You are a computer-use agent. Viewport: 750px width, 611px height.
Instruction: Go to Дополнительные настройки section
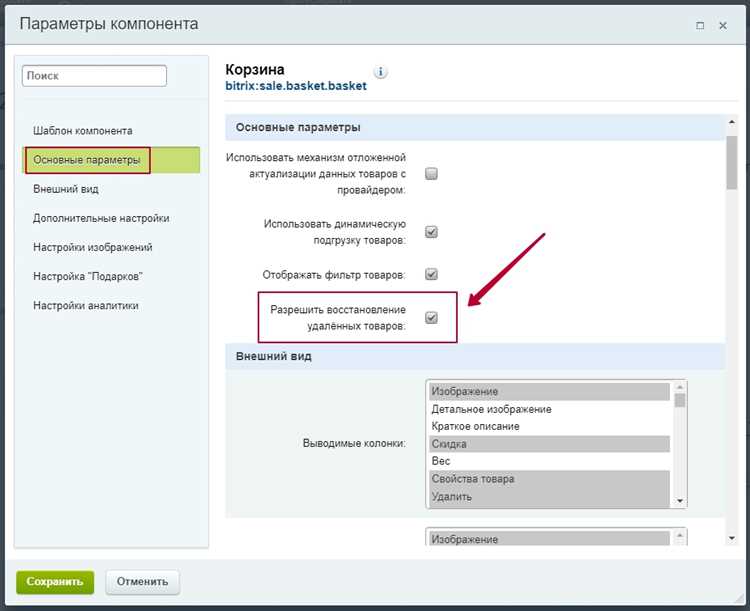101,218
